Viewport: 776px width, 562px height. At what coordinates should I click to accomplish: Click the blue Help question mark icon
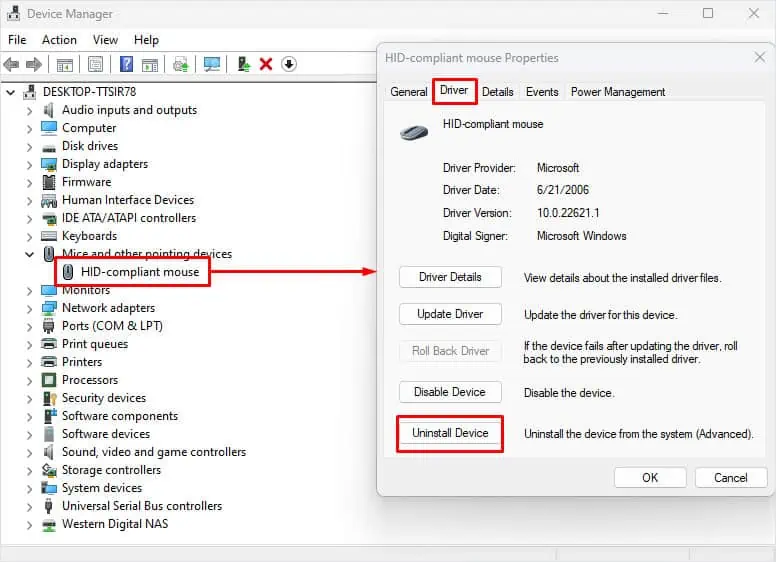(127, 64)
